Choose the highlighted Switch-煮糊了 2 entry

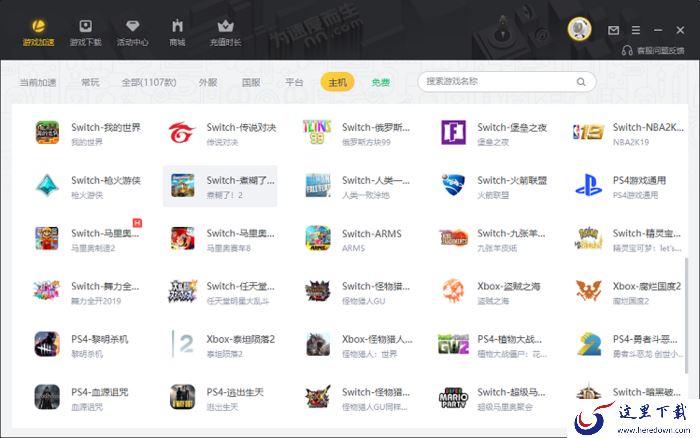pyautogui.click(x=220, y=186)
